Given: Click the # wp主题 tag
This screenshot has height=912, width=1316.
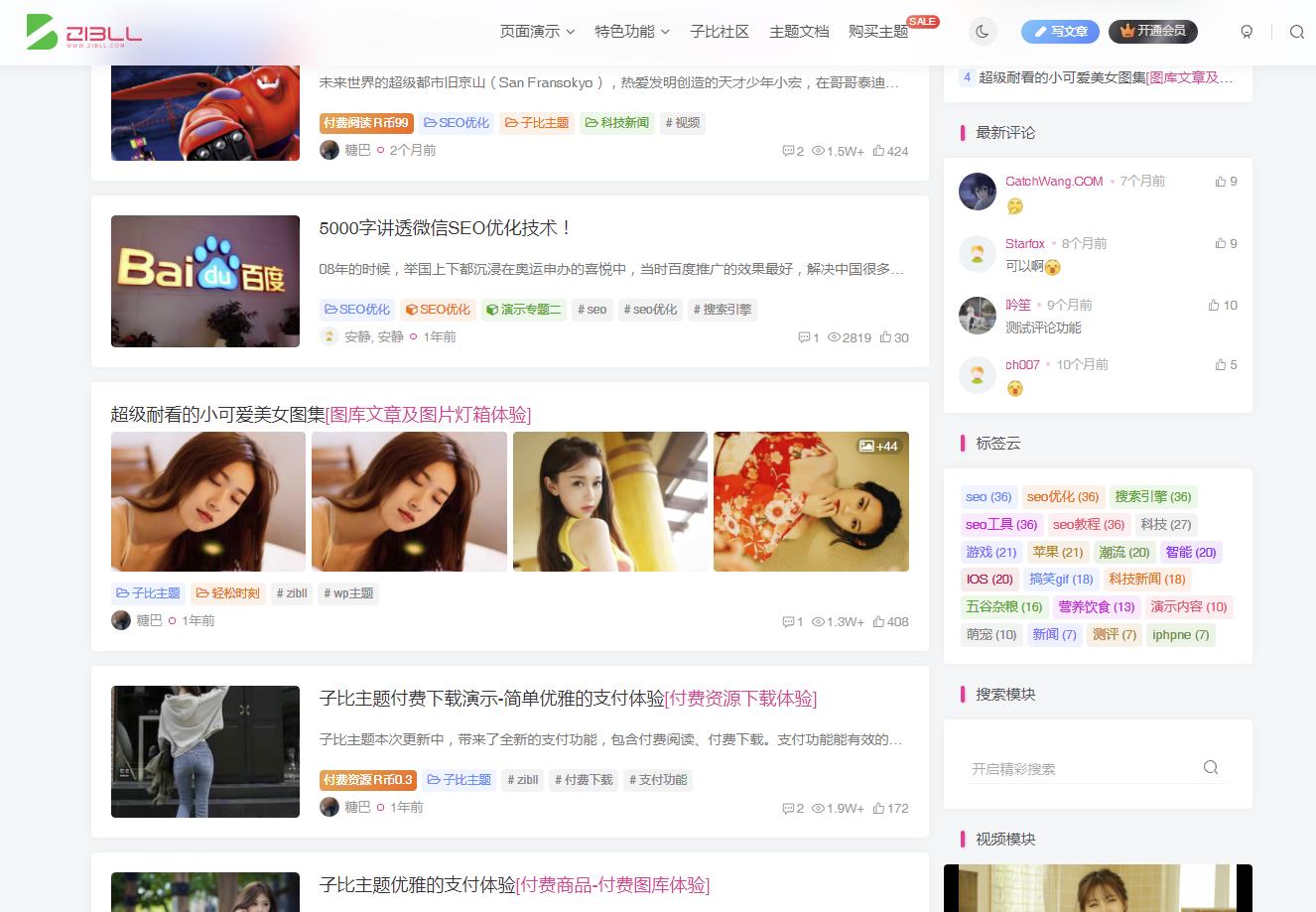Looking at the screenshot, I should [x=348, y=593].
